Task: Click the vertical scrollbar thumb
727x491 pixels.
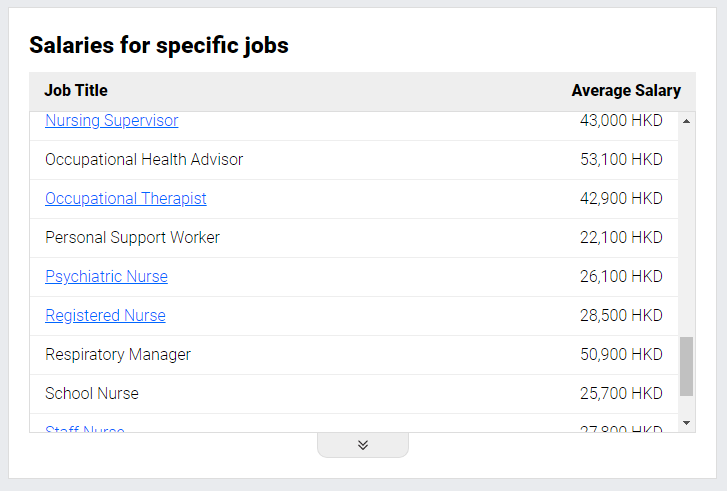Action: click(x=687, y=366)
